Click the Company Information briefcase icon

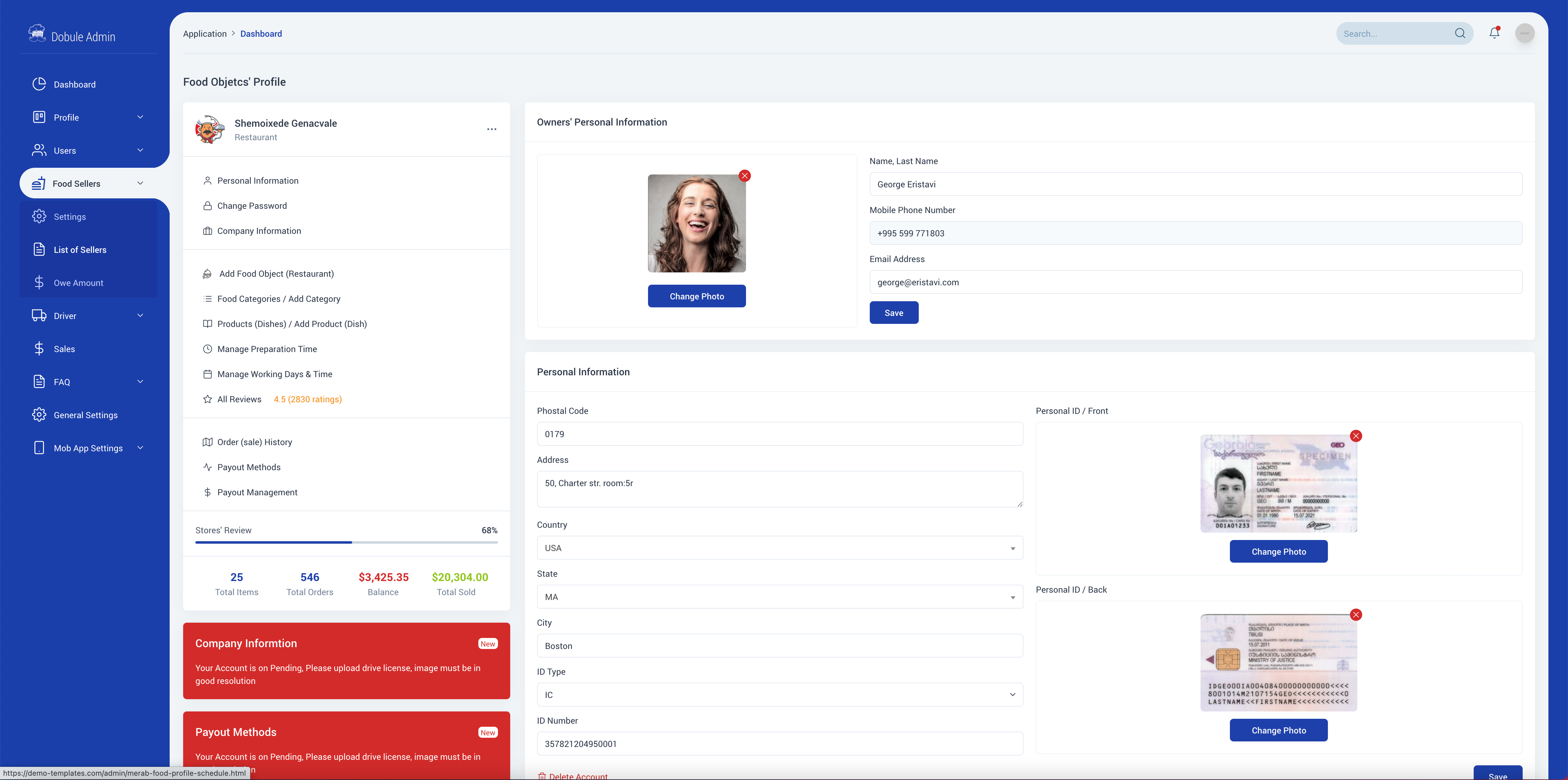tap(208, 231)
